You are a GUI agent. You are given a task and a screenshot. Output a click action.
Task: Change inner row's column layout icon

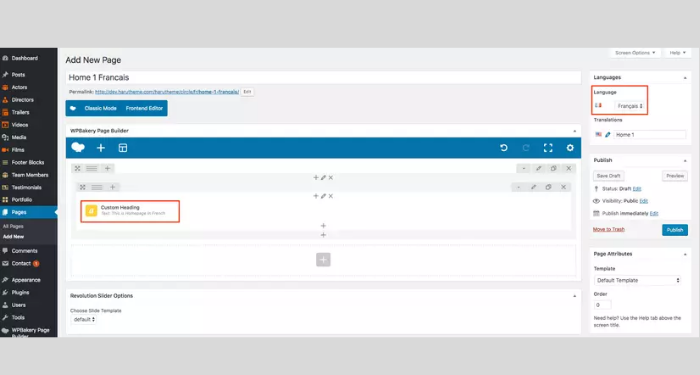click(x=97, y=187)
